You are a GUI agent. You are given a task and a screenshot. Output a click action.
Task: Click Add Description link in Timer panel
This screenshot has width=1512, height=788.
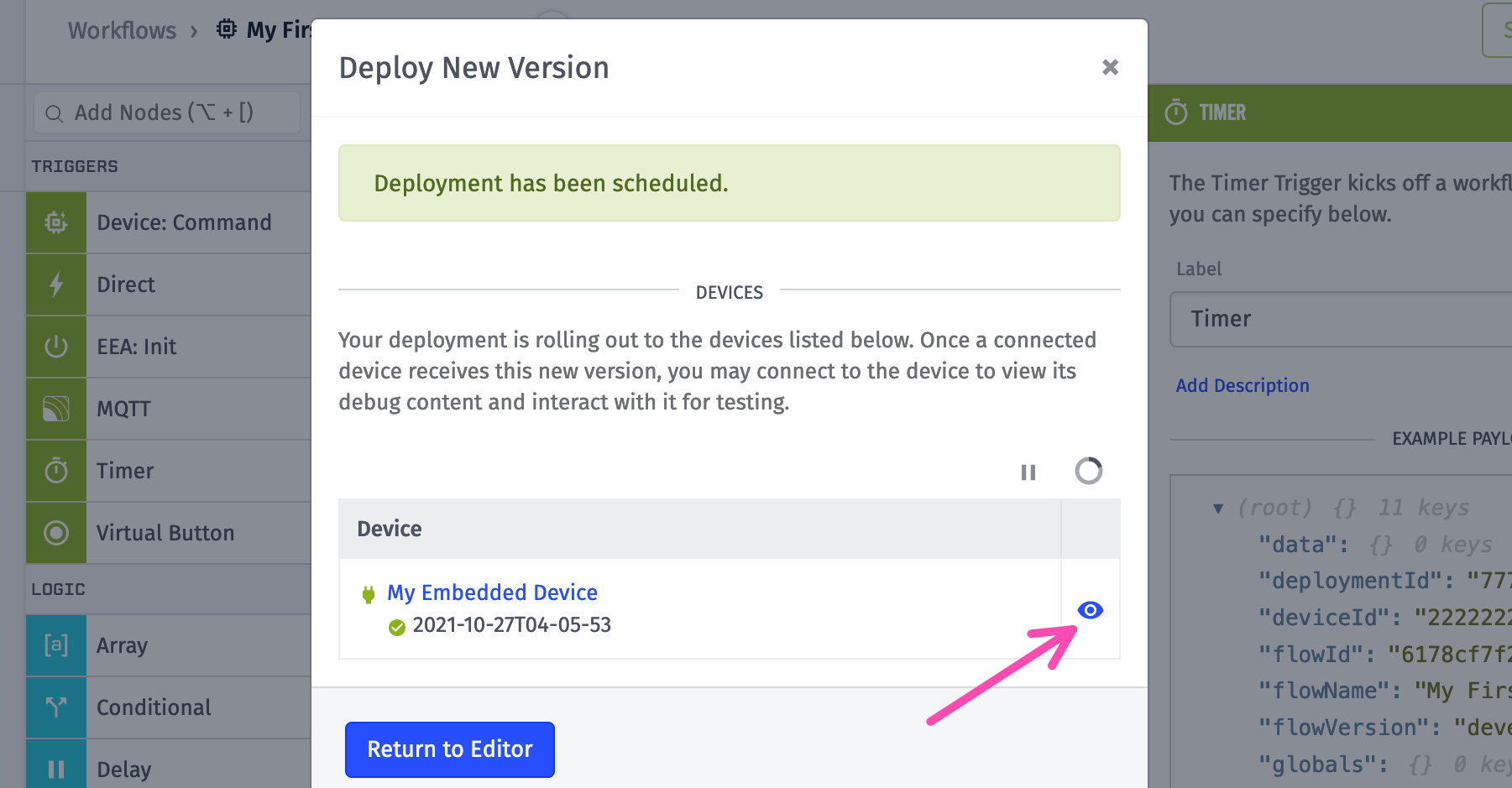(1243, 386)
